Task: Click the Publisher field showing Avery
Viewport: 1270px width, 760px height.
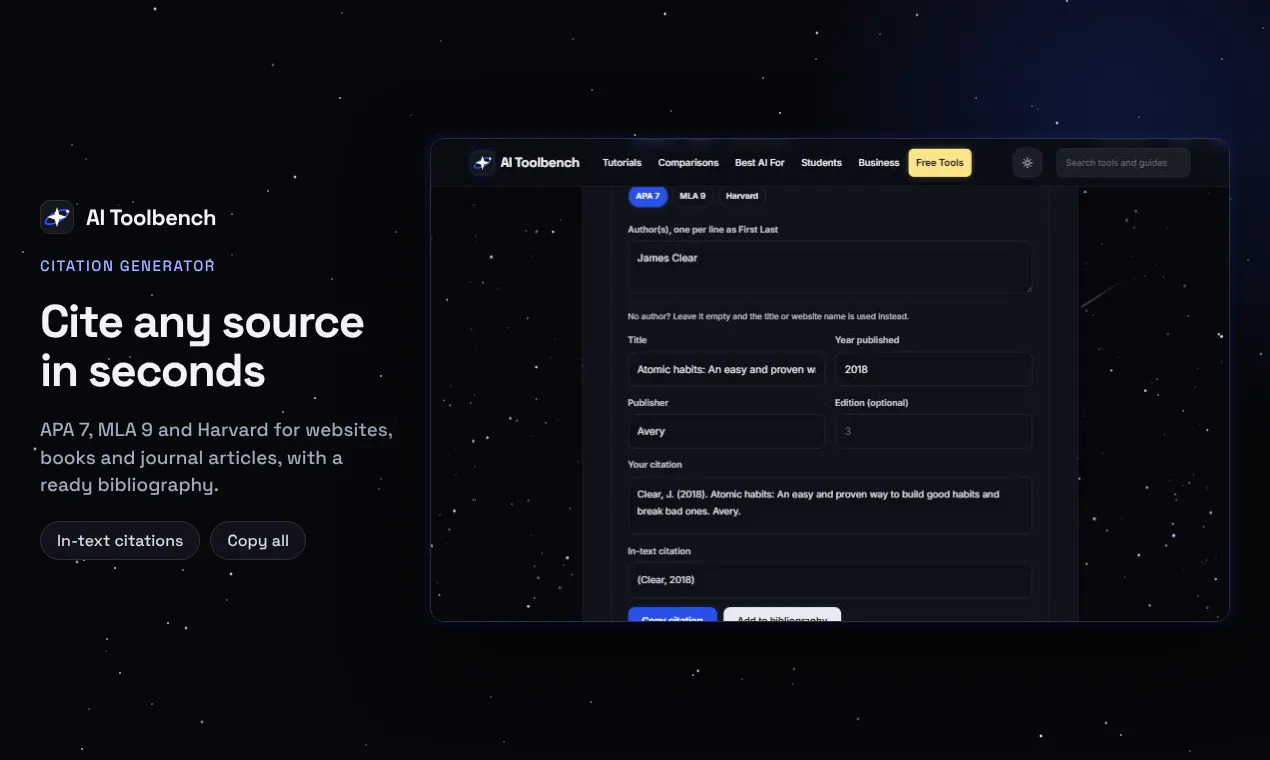Action: click(726, 431)
